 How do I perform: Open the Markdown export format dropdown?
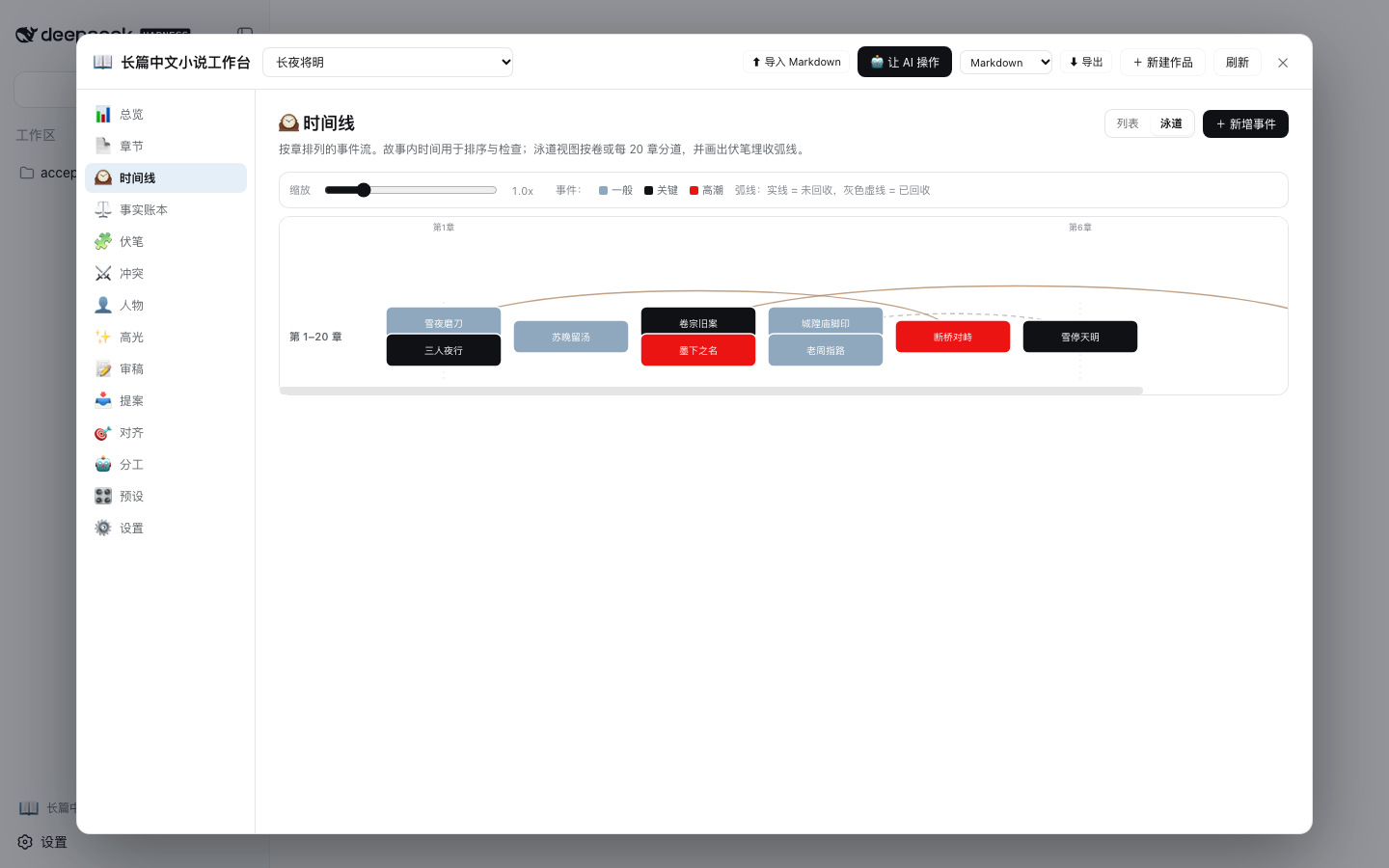(x=1006, y=62)
